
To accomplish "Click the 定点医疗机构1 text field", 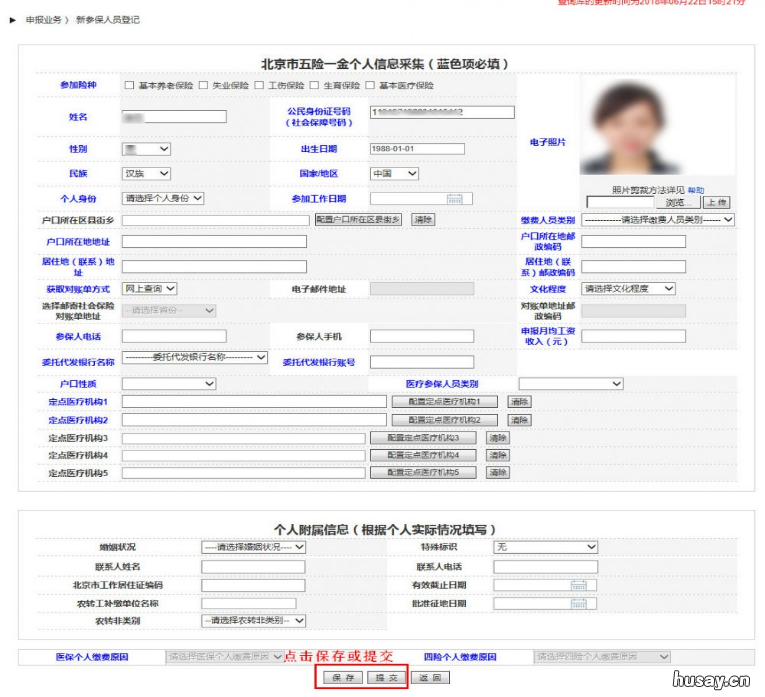I will [254, 401].
